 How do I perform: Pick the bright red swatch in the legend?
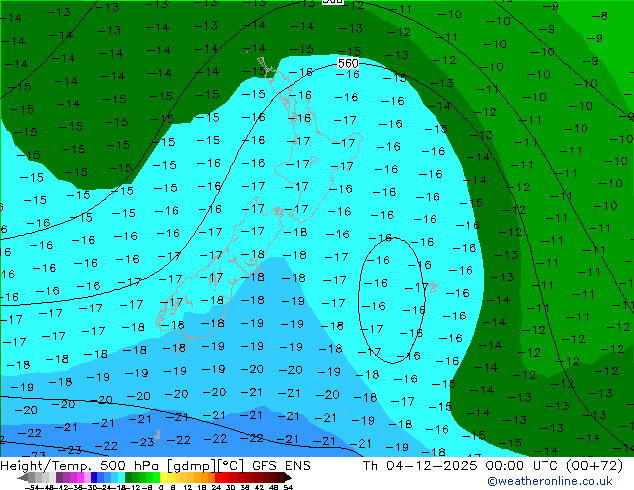218,477
